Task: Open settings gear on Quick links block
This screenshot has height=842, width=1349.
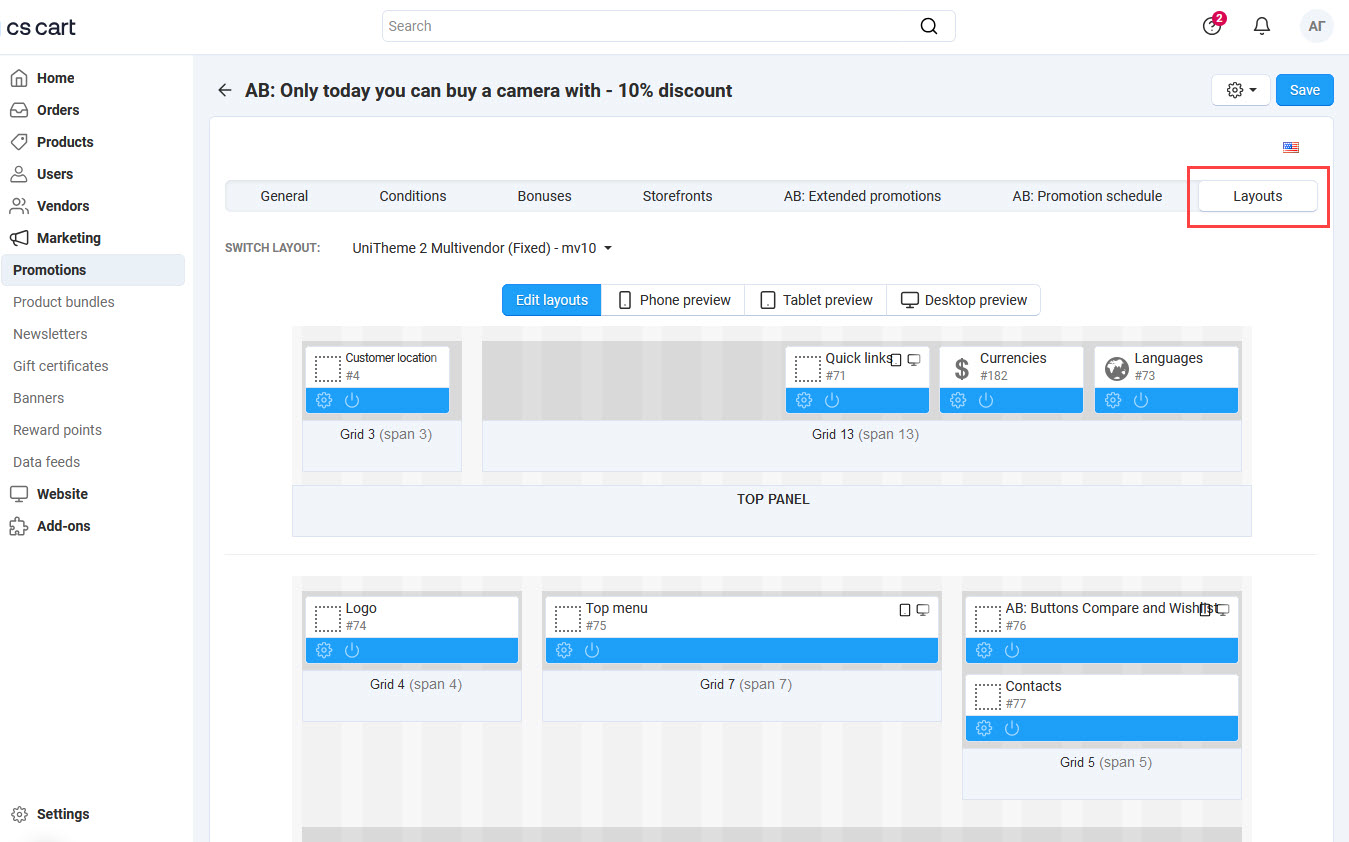Action: [x=803, y=399]
